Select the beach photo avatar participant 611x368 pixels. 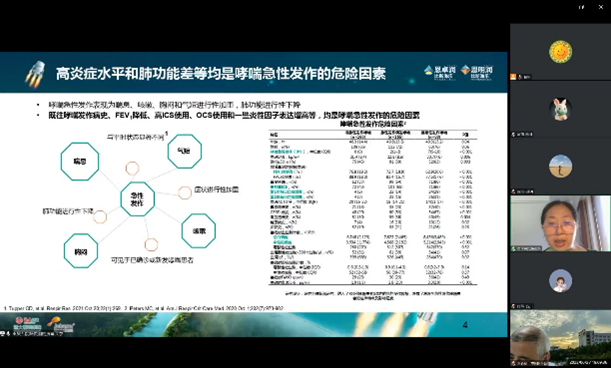point(560,166)
